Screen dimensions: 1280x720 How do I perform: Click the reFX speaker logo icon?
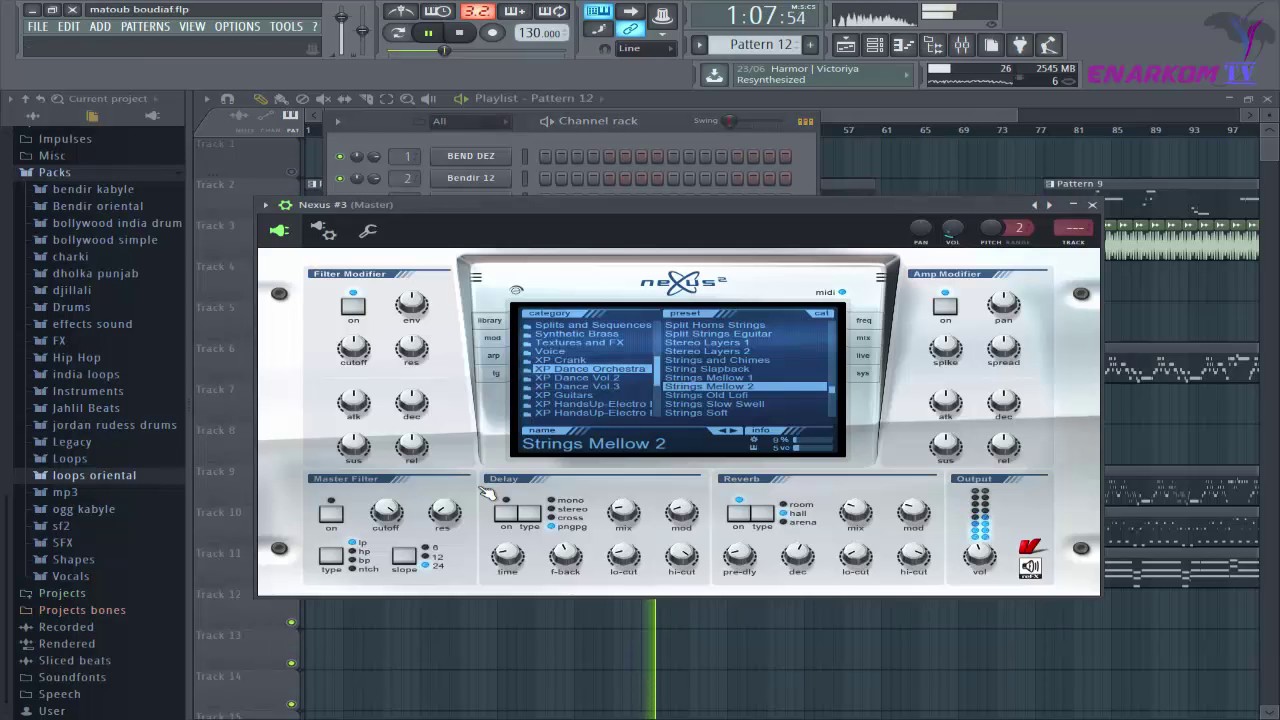1030,567
